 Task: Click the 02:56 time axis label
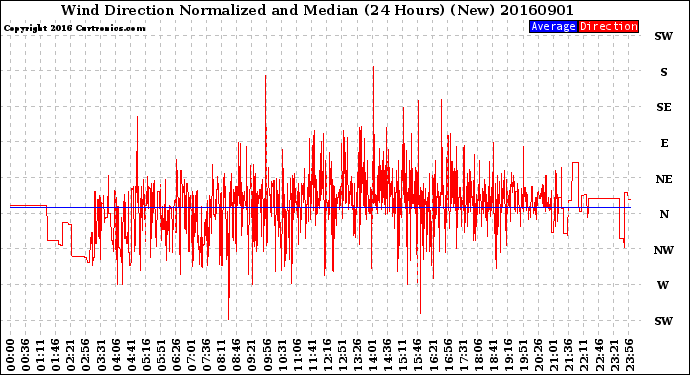[x=86, y=355]
